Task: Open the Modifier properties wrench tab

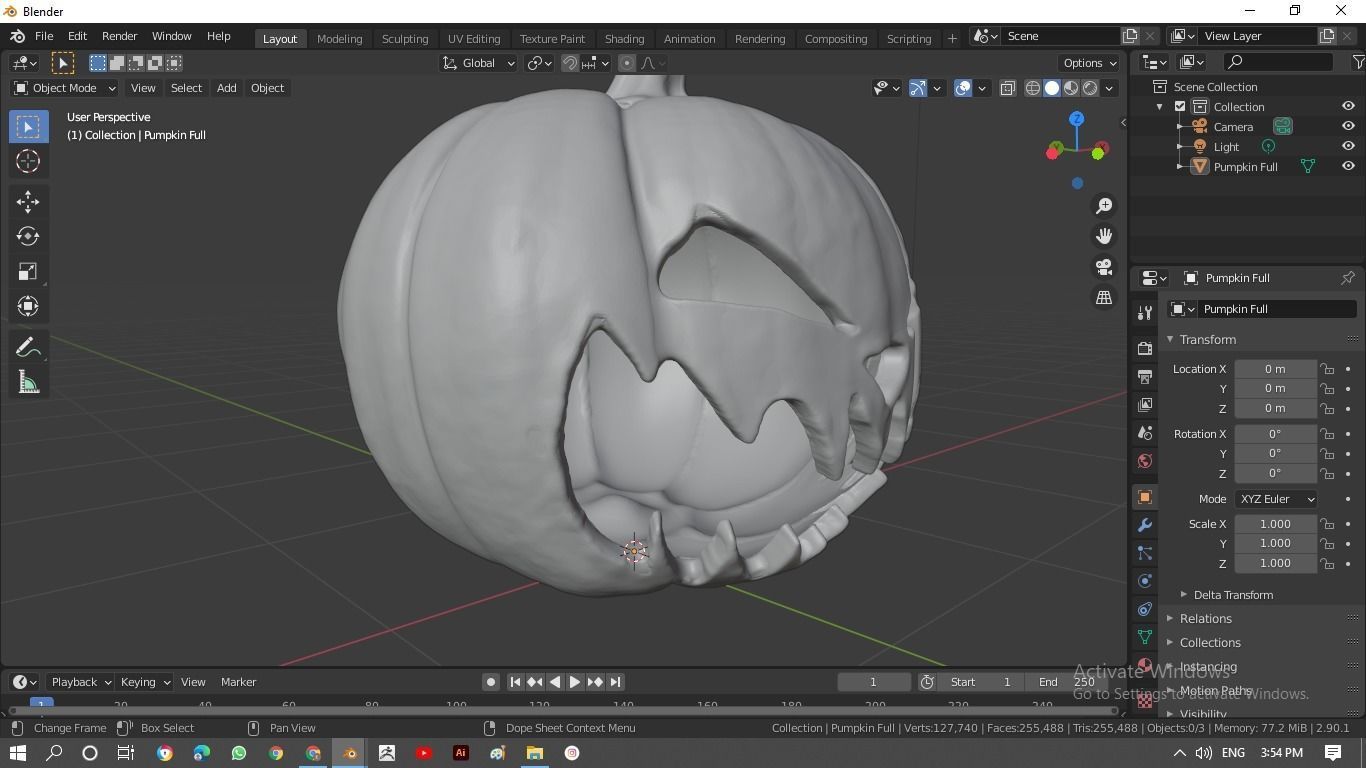Action: tap(1145, 525)
